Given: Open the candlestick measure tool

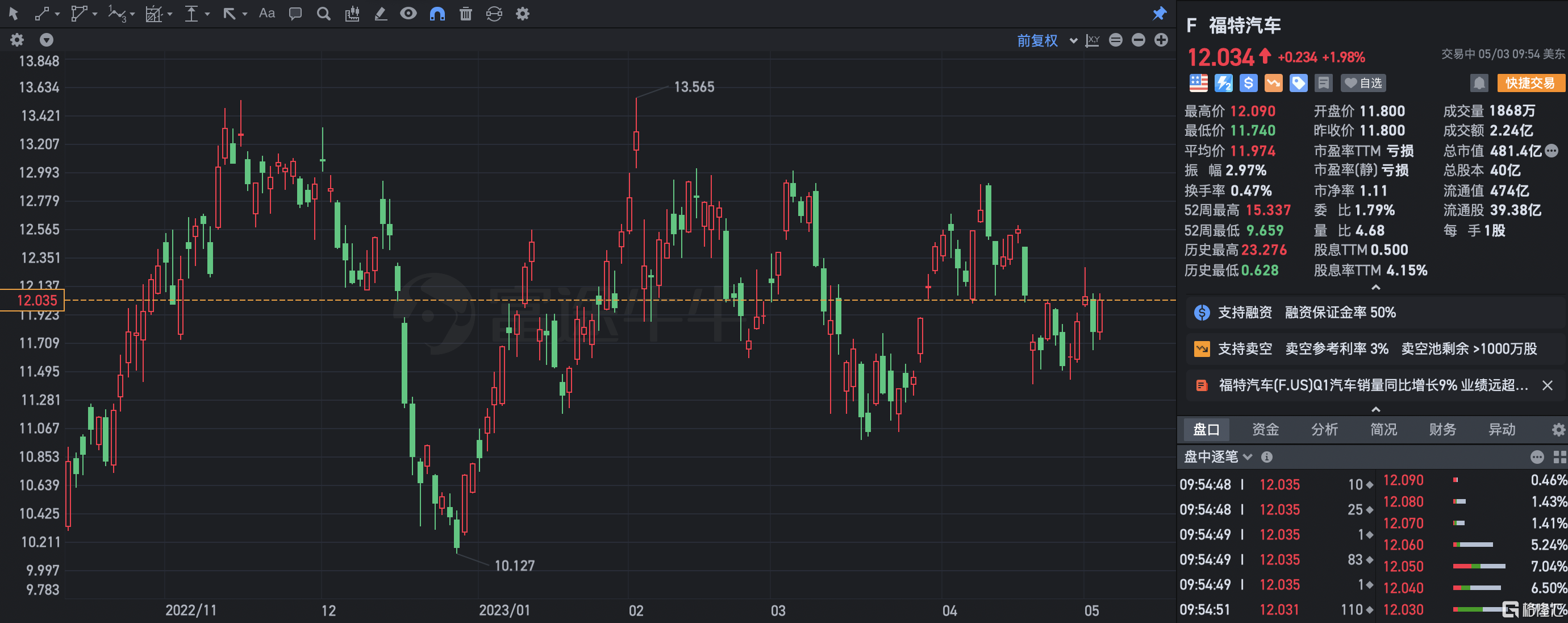Looking at the screenshot, I should [352, 14].
